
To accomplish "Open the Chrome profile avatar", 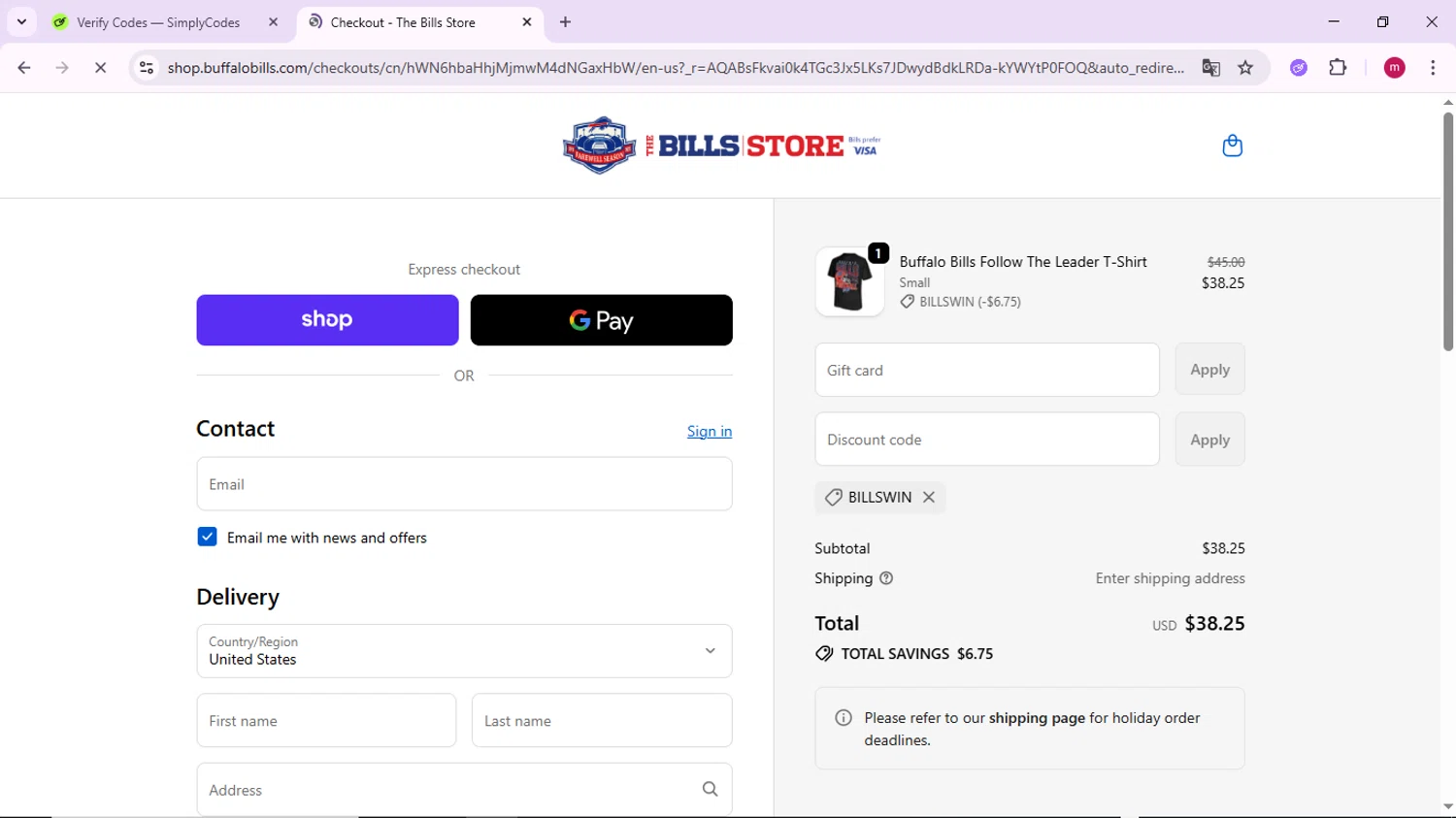I will [x=1394, y=68].
